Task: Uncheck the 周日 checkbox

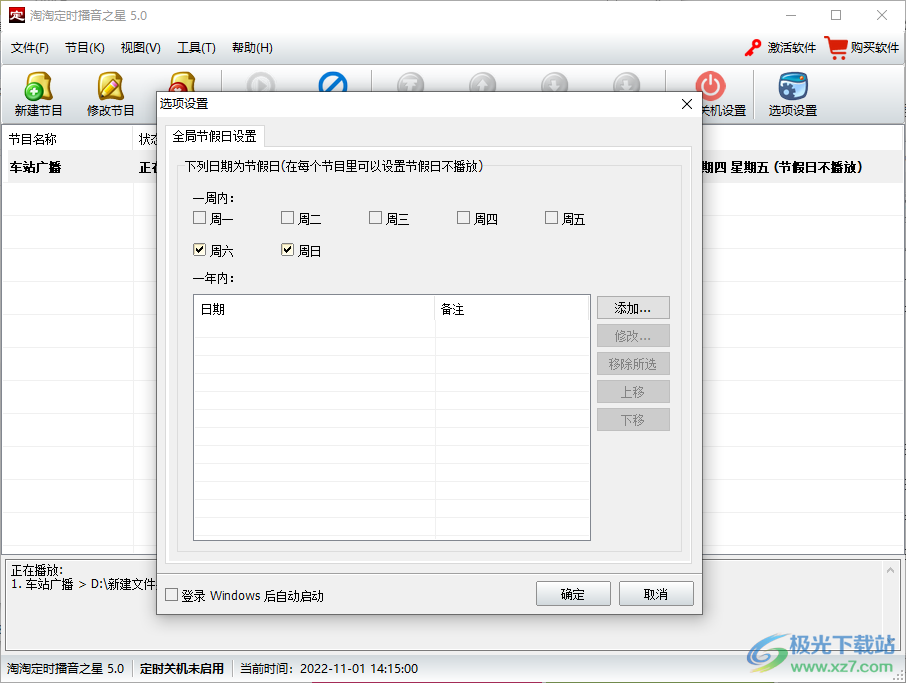Action: click(x=287, y=250)
